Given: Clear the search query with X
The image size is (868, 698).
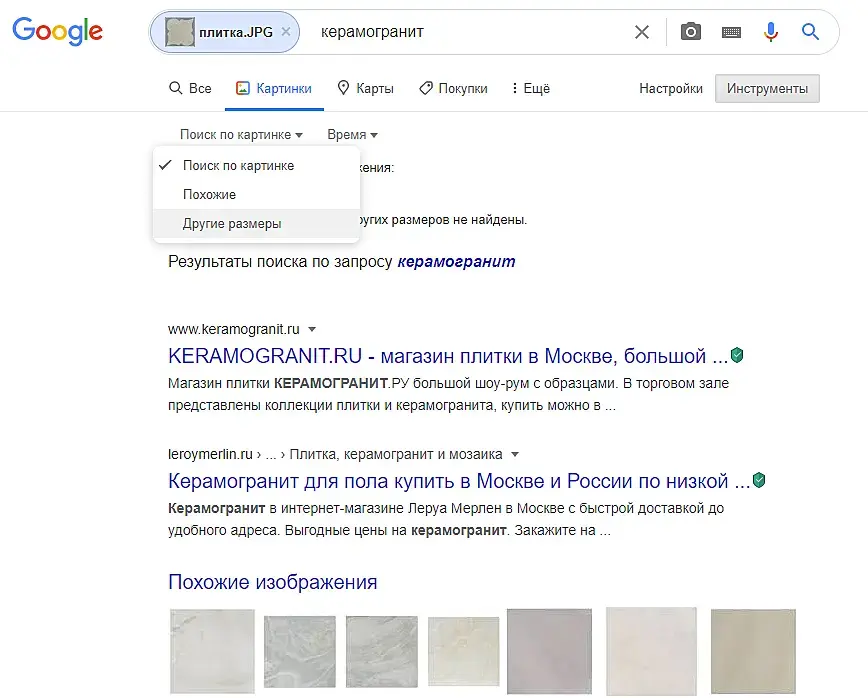Looking at the screenshot, I should click(642, 32).
